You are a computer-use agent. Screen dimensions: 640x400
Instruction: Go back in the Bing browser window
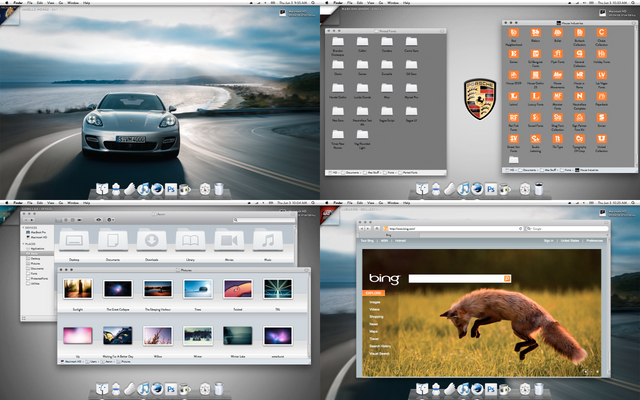(362, 229)
